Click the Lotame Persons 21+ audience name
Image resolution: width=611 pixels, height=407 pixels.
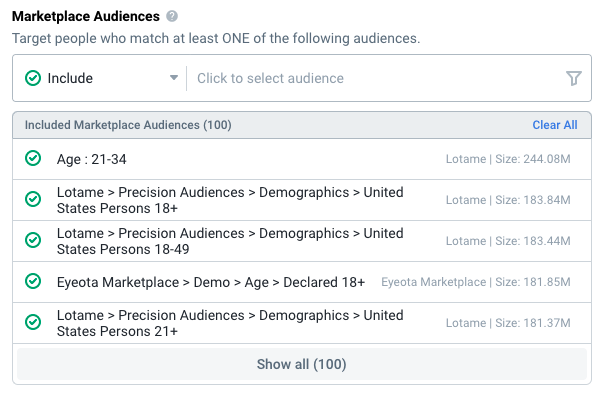pyautogui.click(x=230, y=323)
